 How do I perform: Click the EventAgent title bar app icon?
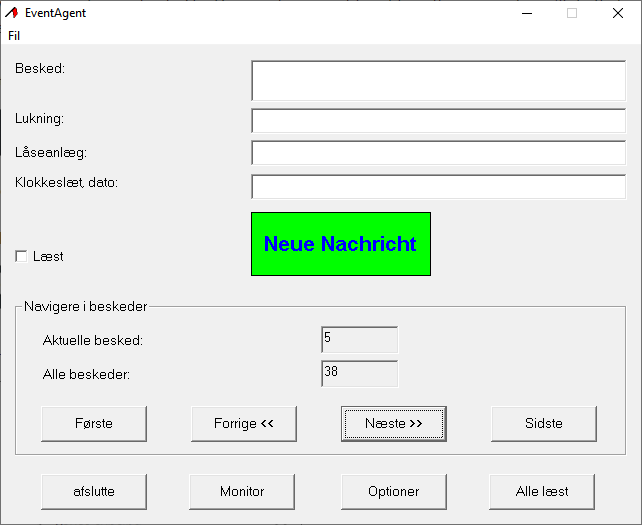click(12, 13)
